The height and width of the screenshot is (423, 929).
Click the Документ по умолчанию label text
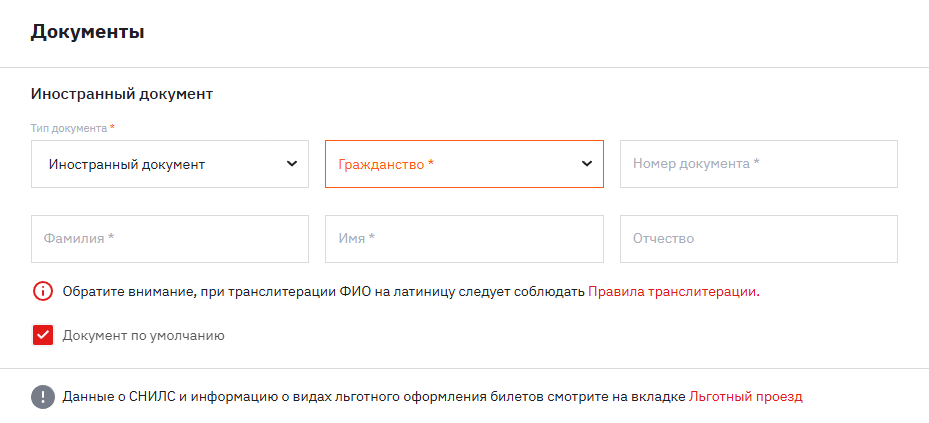point(143,336)
